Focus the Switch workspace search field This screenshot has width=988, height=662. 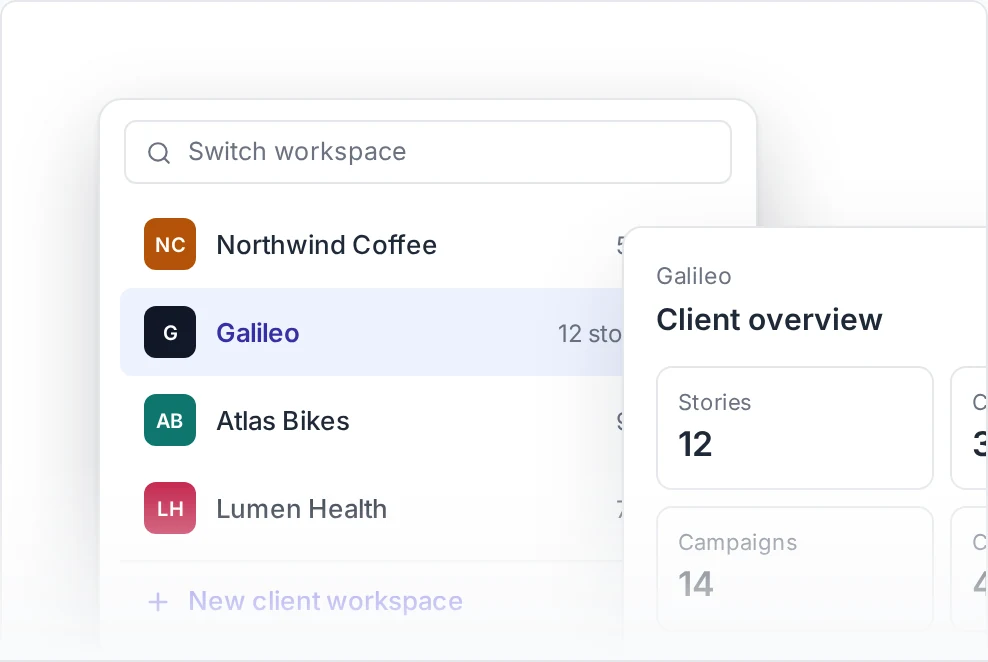[x=428, y=152]
